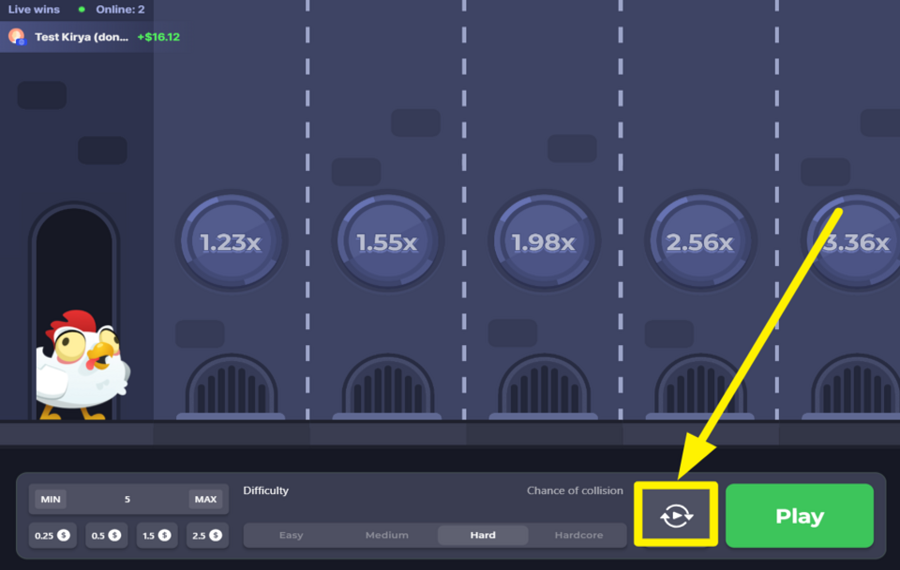Image resolution: width=900 pixels, height=570 pixels.
Task: Click the 2.56x multiplier circle
Action: [699, 242]
